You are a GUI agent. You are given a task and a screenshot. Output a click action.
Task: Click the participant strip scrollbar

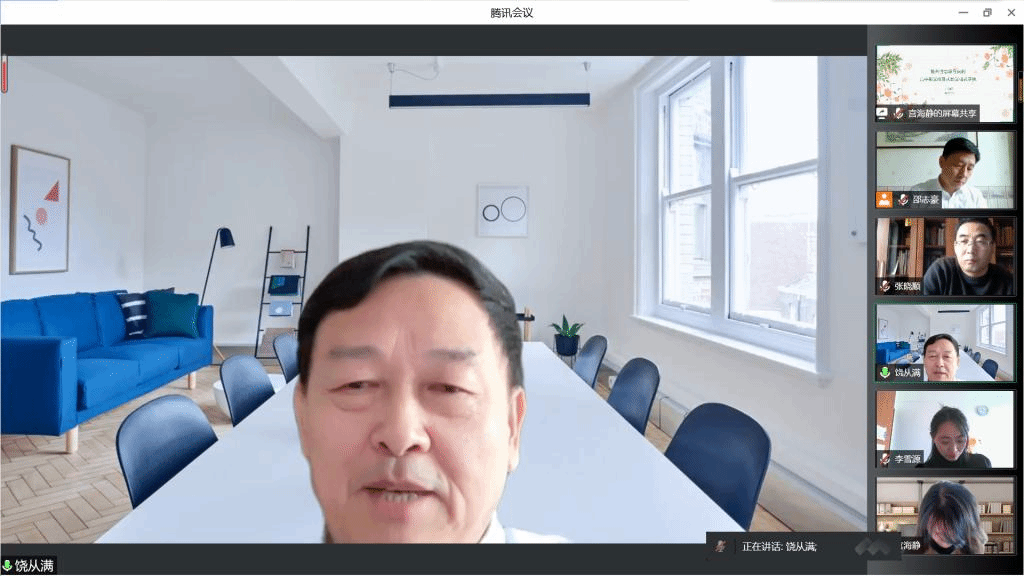[1020, 86]
